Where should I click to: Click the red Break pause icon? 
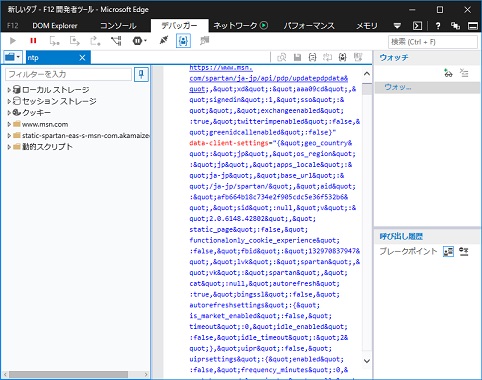click(x=33, y=41)
